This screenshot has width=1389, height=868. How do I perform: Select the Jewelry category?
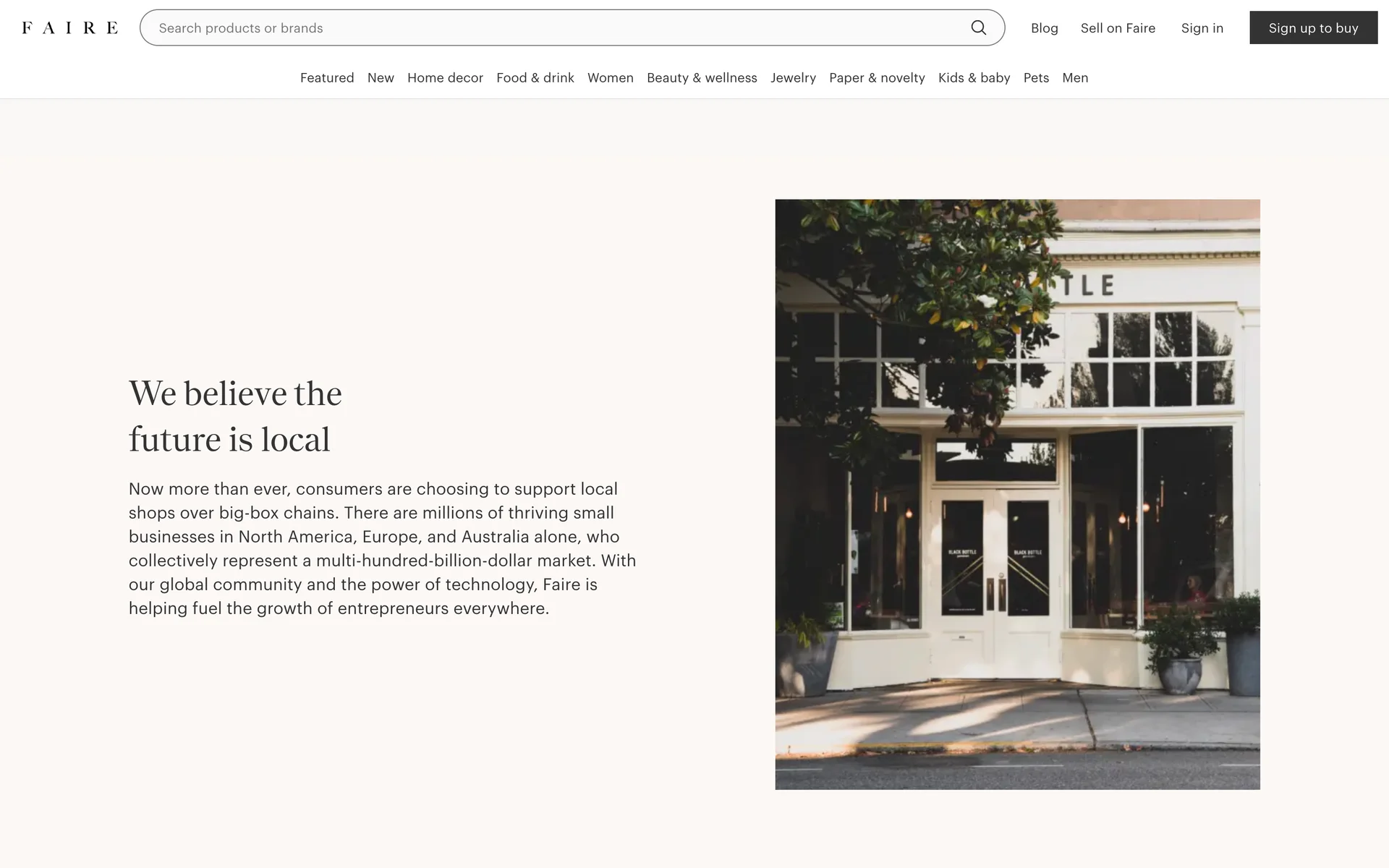tap(793, 77)
